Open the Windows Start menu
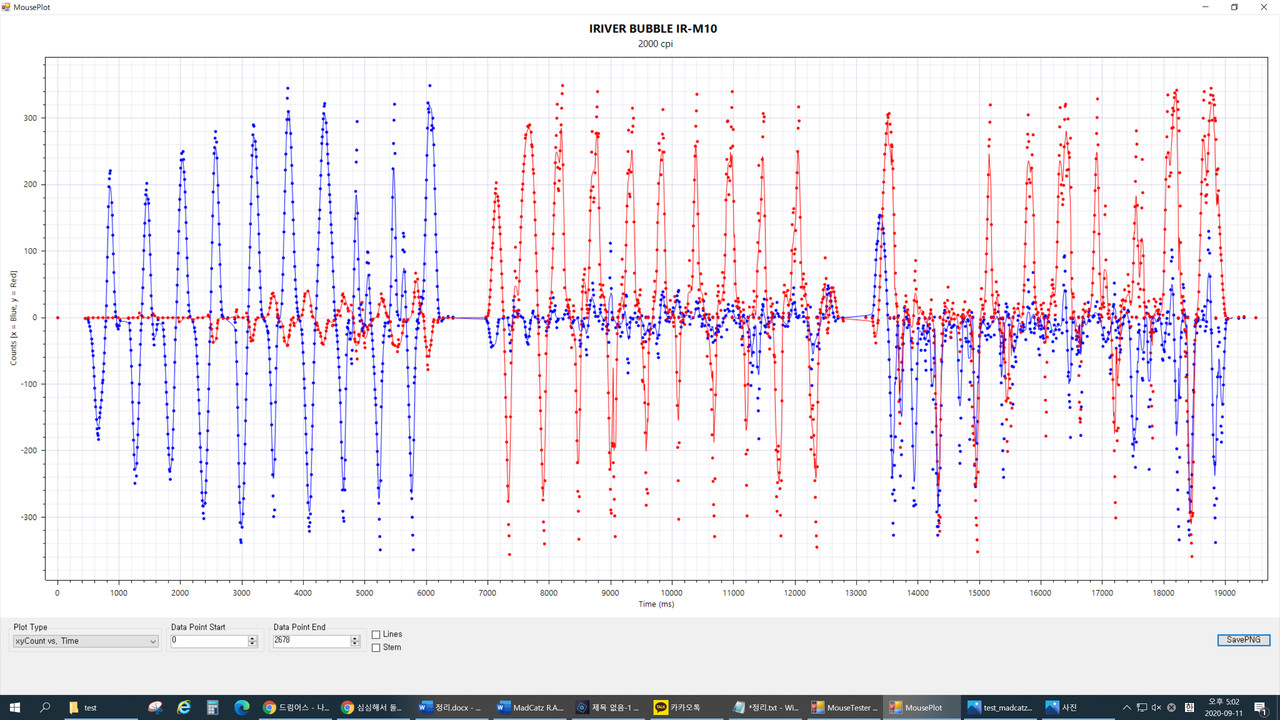This screenshot has height=720, width=1280. point(16,707)
